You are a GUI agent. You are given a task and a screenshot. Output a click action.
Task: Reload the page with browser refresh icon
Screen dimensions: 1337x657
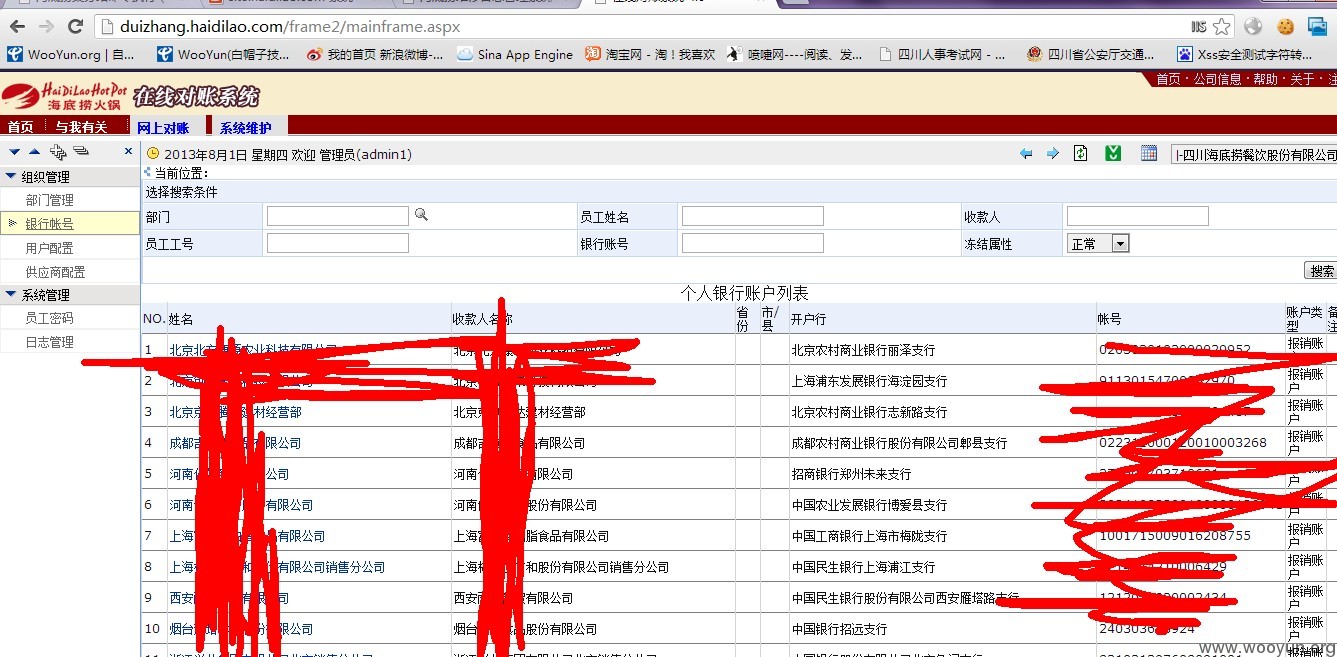(75, 26)
